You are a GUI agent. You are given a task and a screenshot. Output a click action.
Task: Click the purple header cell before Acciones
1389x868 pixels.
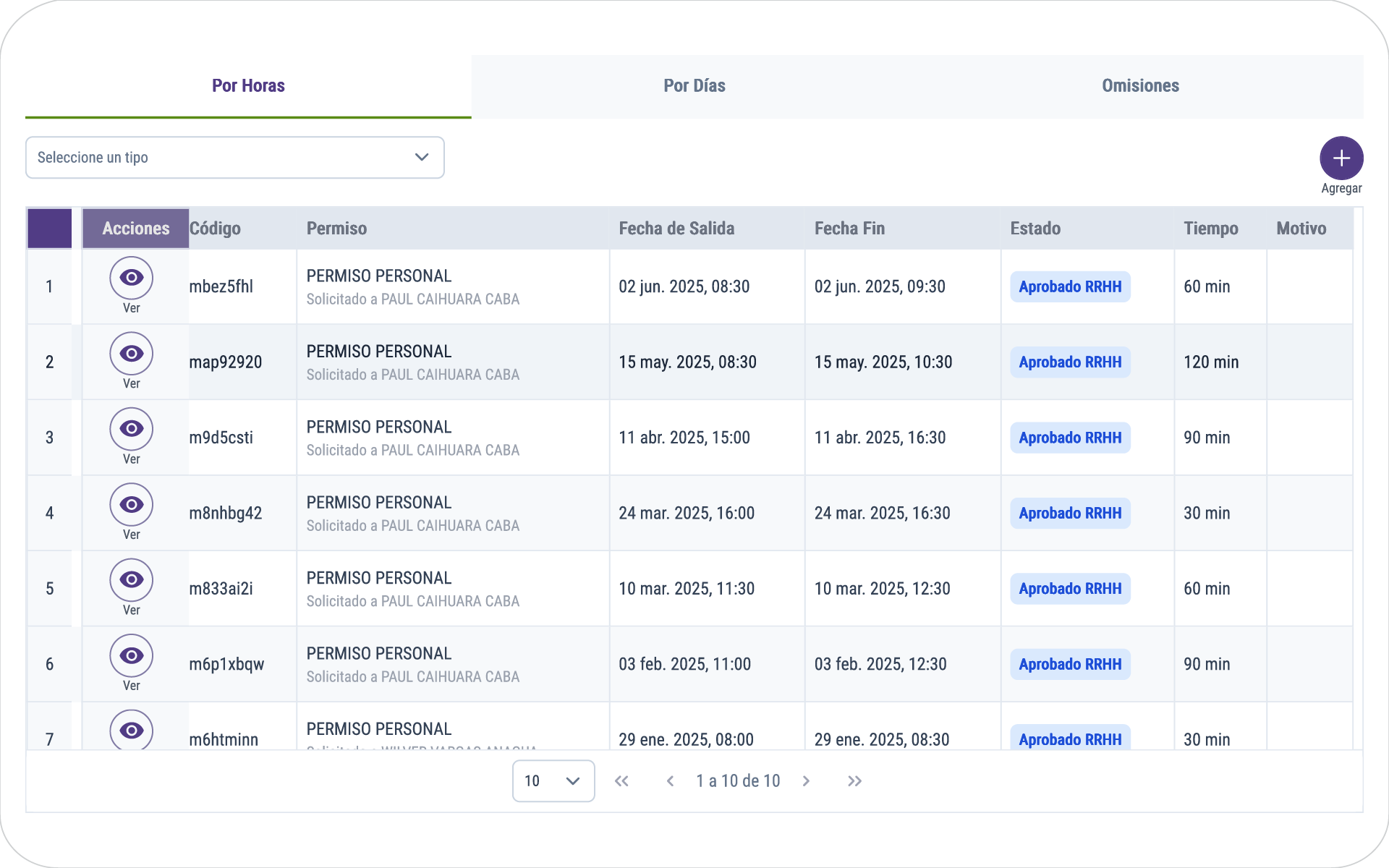[x=49, y=229]
